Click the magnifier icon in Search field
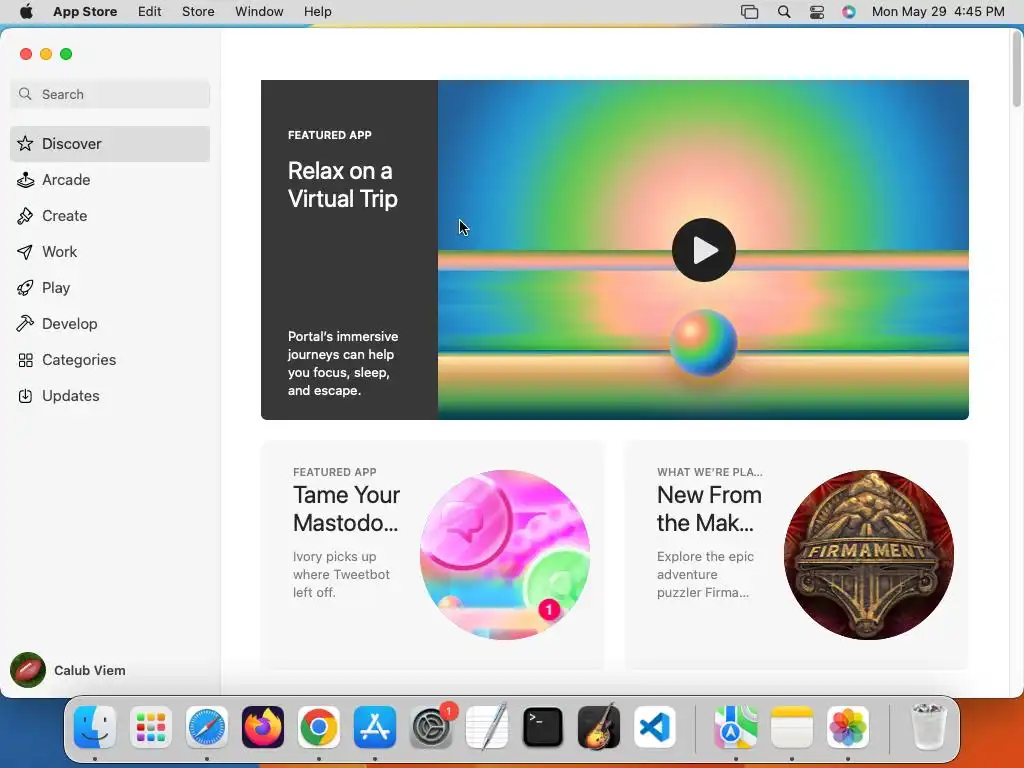Viewport: 1024px width, 768px height. [25, 94]
